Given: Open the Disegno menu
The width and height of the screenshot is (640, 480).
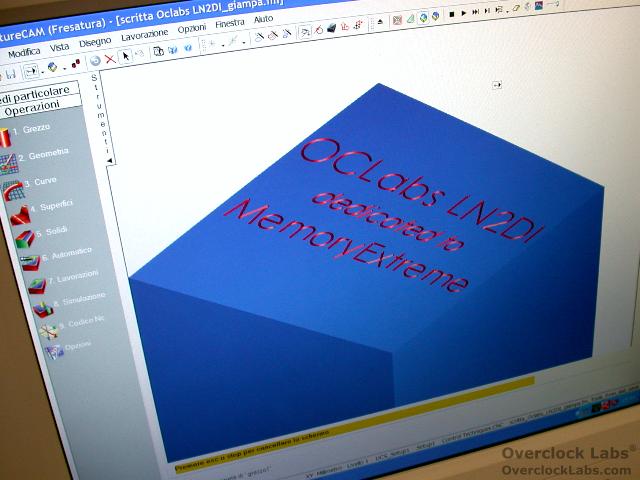Looking at the screenshot, I should click(x=95, y=42).
